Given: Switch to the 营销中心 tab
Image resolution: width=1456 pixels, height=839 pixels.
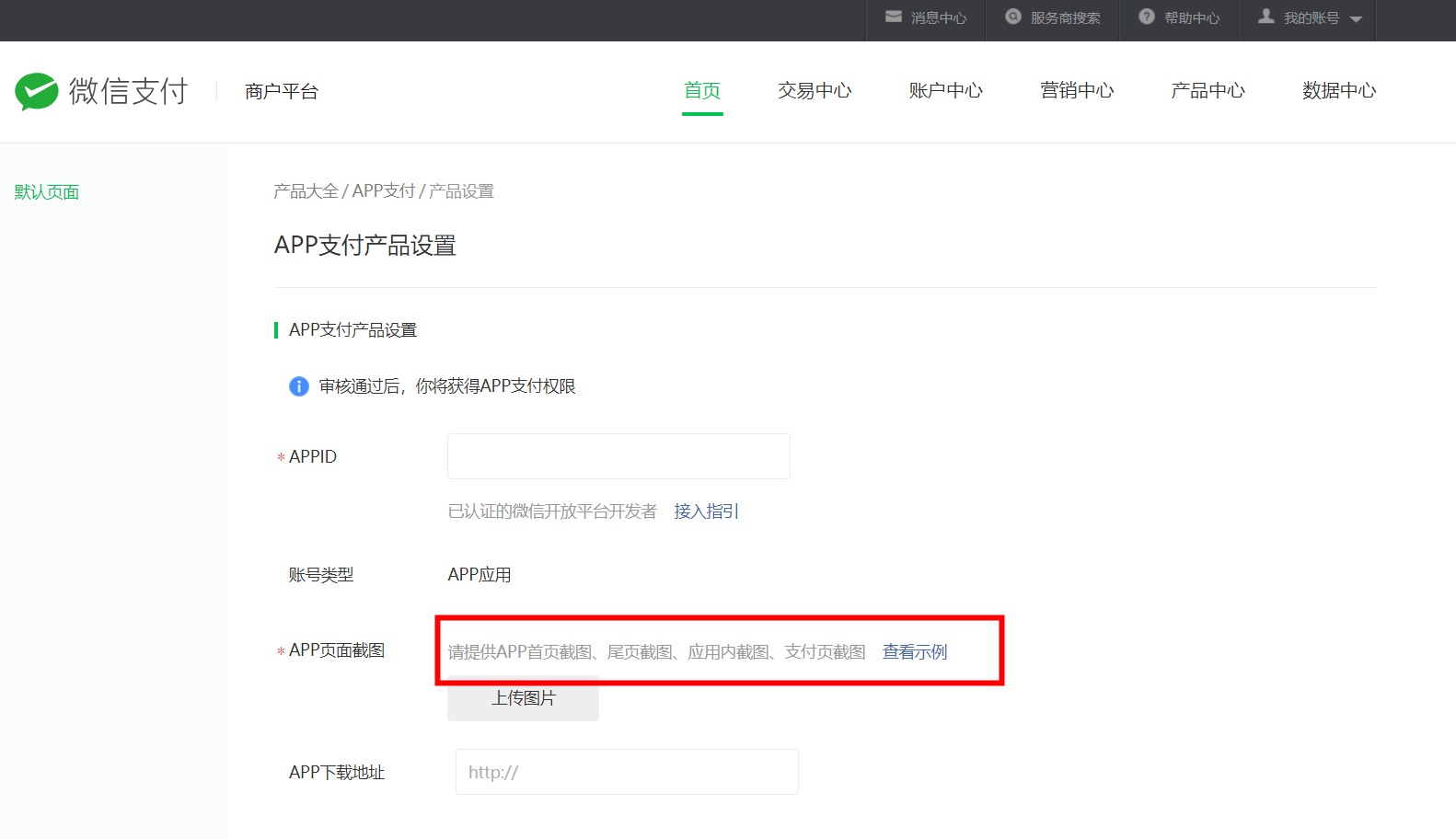Looking at the screenshot, I should point(1077,90).
